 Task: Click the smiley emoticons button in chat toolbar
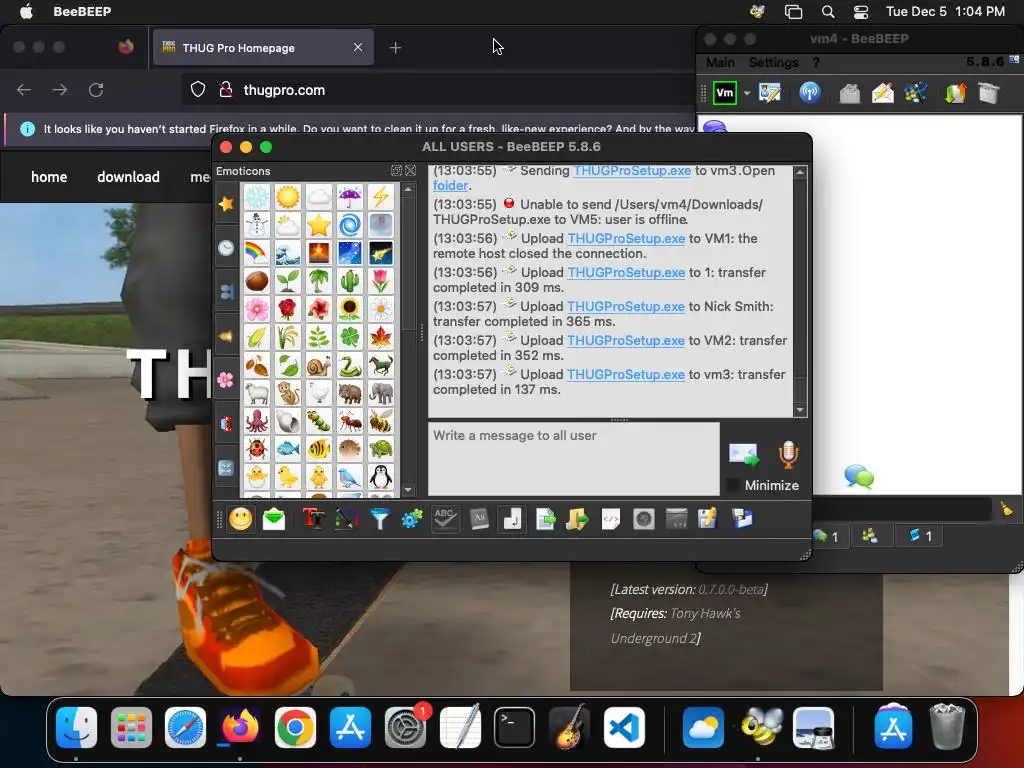tap(240, 519)
